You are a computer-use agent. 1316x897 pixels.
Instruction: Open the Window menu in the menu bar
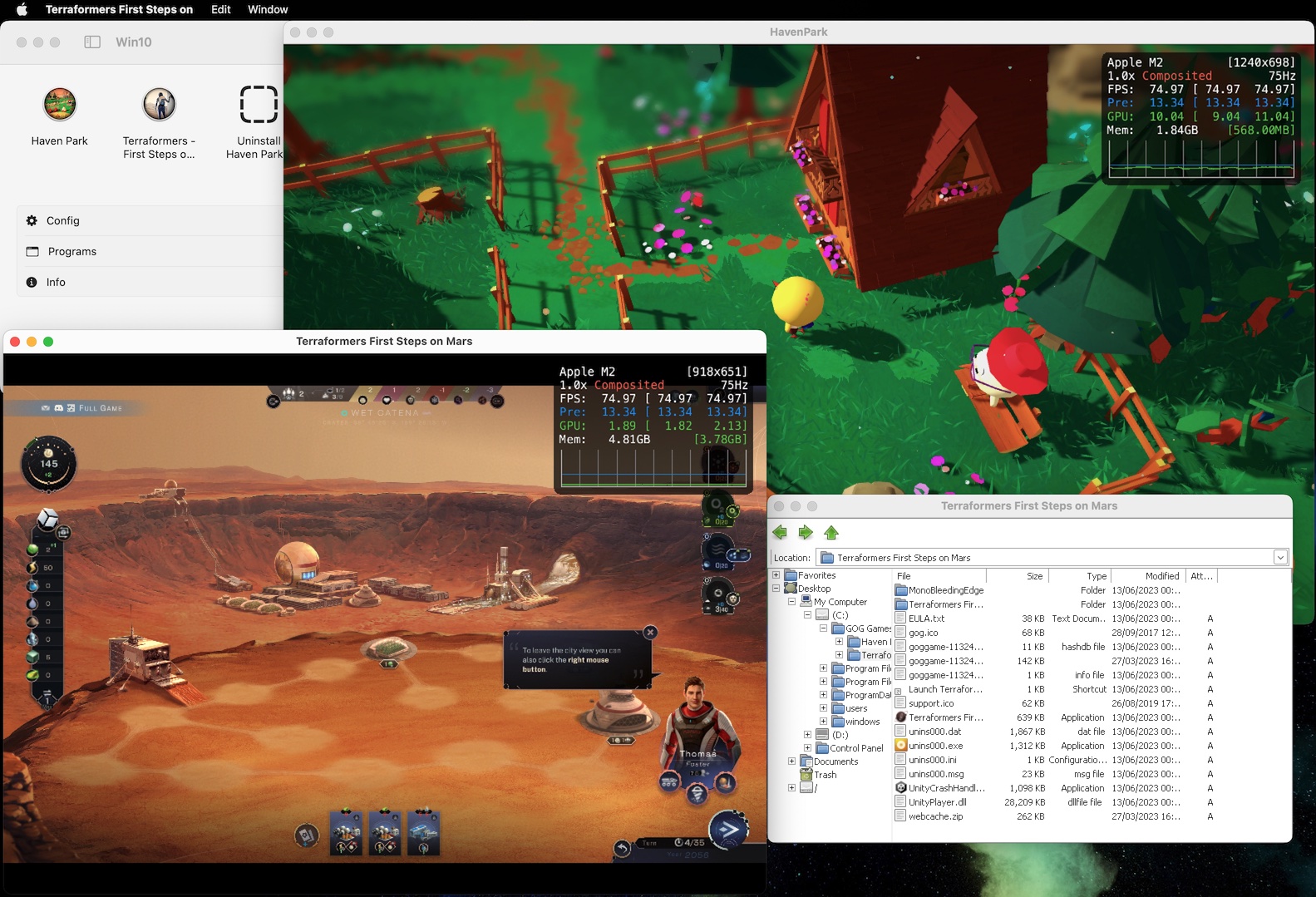coord(268,9)
